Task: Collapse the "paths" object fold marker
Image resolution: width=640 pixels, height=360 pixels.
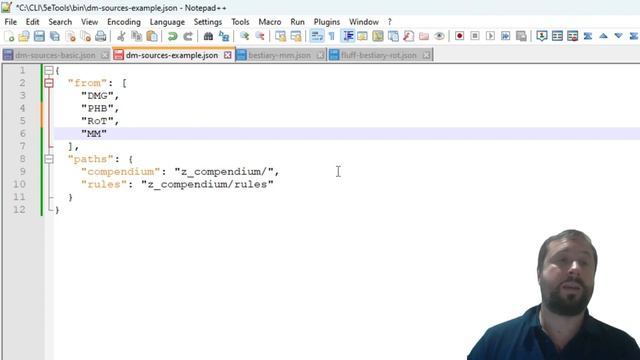Action: (x=49, y=159)
